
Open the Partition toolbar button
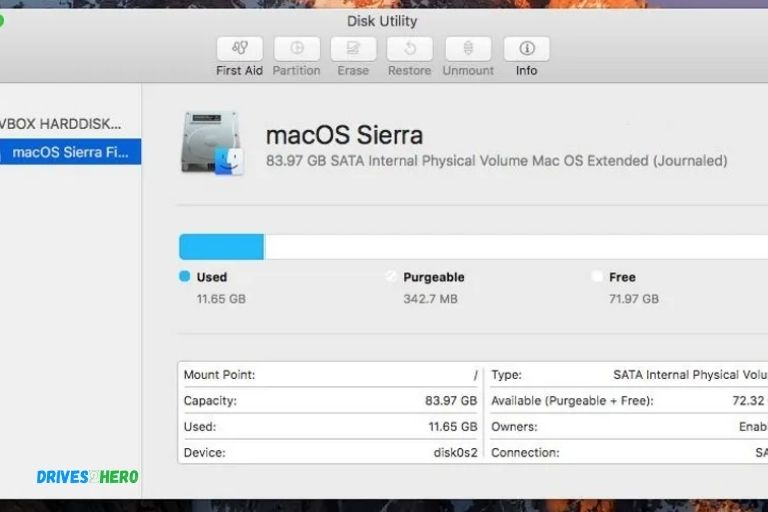pyautogui.click(x=296, y=49)
